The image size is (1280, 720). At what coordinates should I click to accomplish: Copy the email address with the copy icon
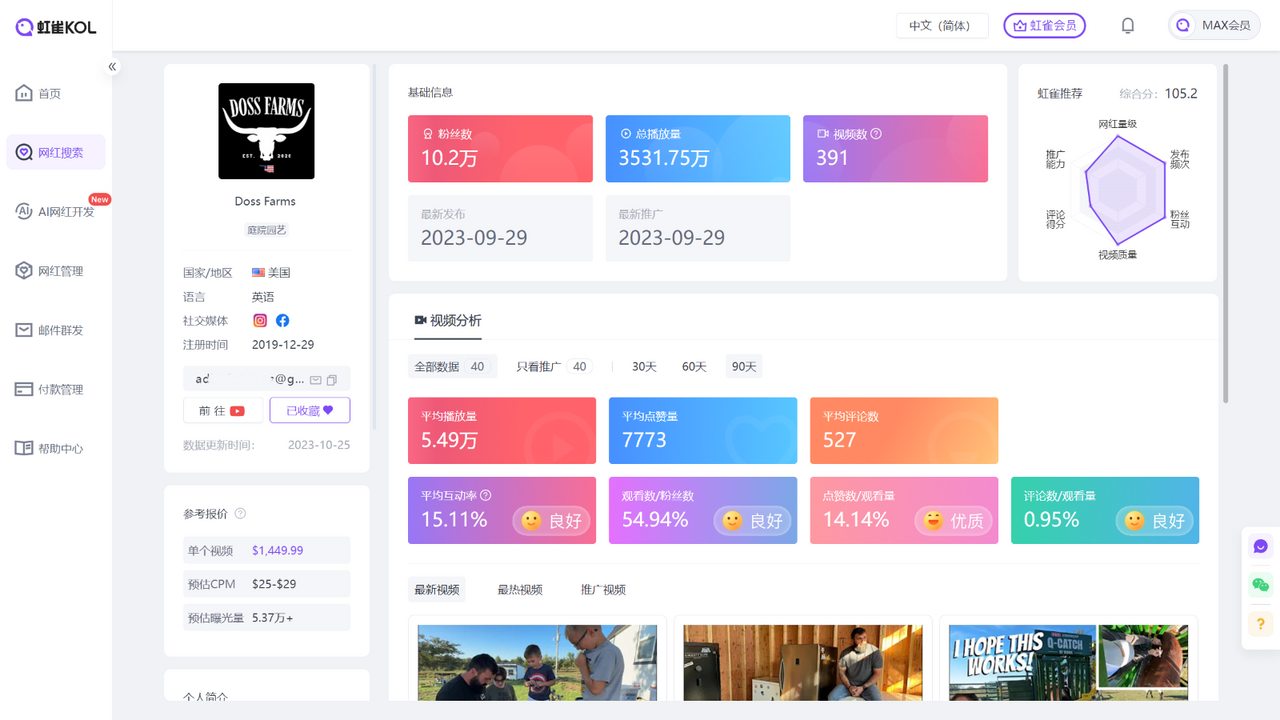332,380
